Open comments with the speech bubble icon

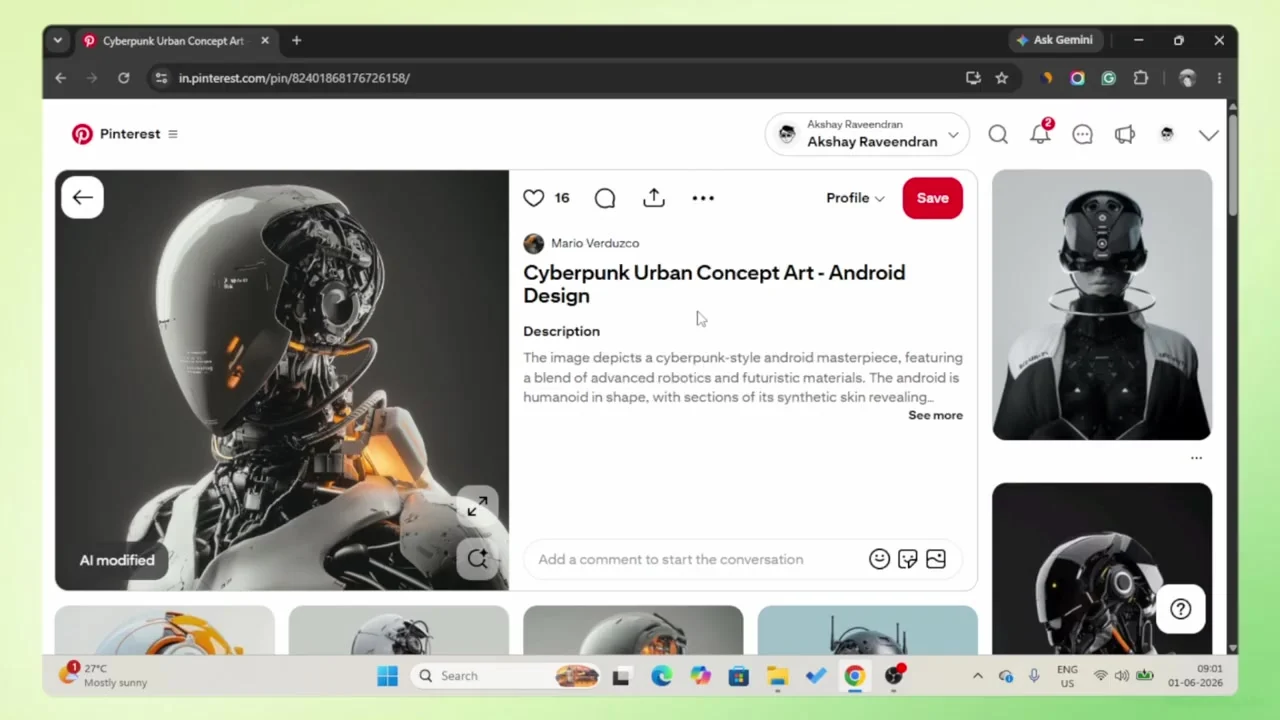(x=605, y=198)
